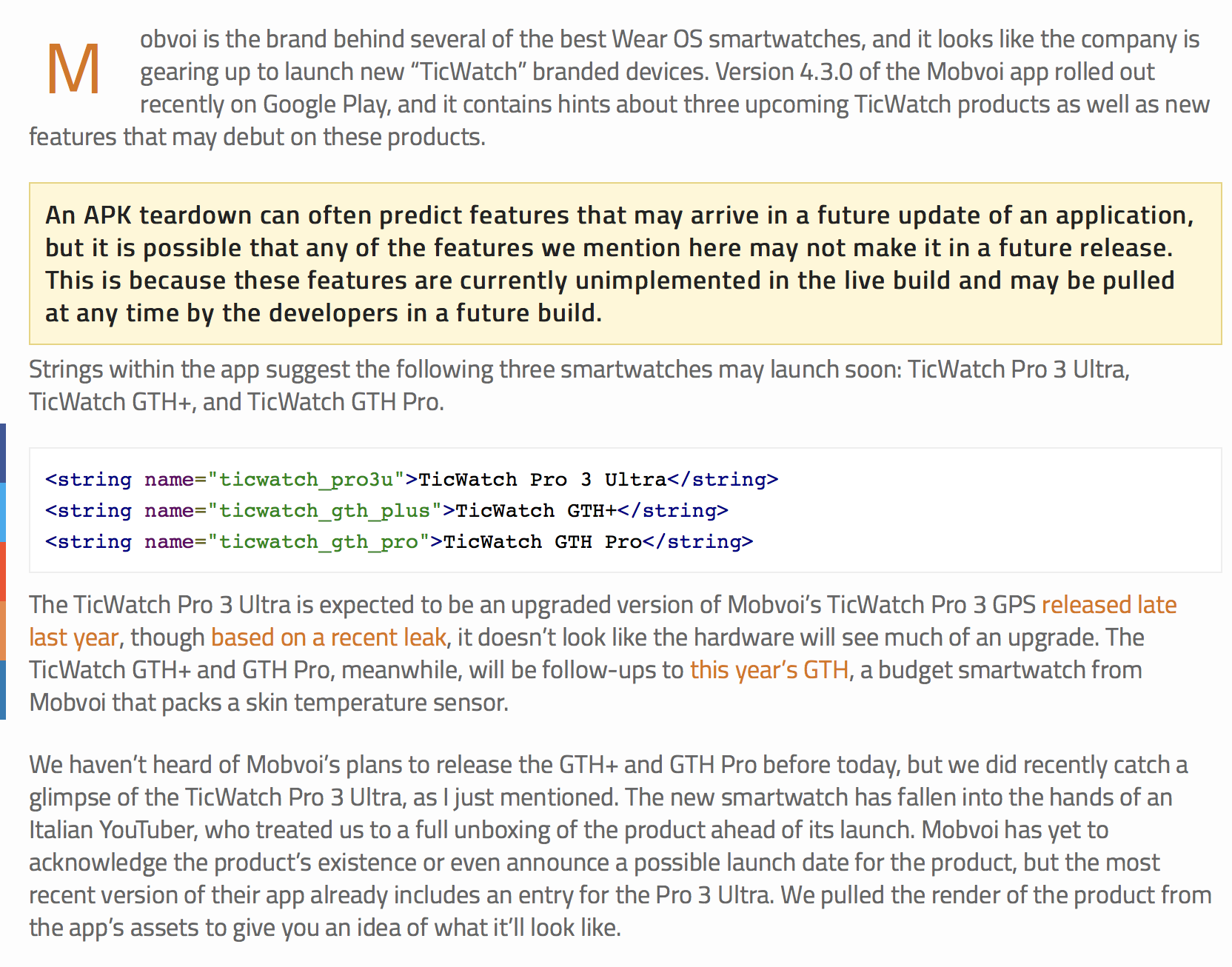This screenshot has height=967, width=1232.
Task: Click the large orange drop cap M
Action: point(73,69)
